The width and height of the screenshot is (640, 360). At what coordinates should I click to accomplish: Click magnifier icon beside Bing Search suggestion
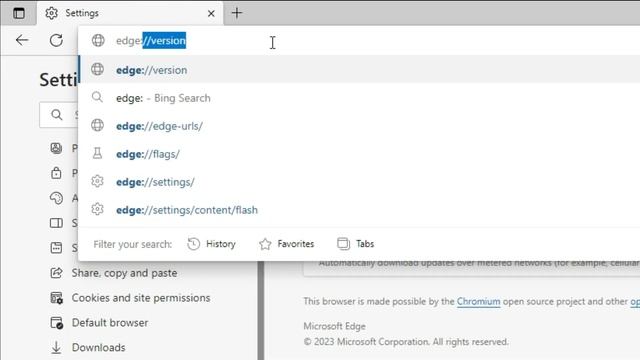click(x=97, y=97)
